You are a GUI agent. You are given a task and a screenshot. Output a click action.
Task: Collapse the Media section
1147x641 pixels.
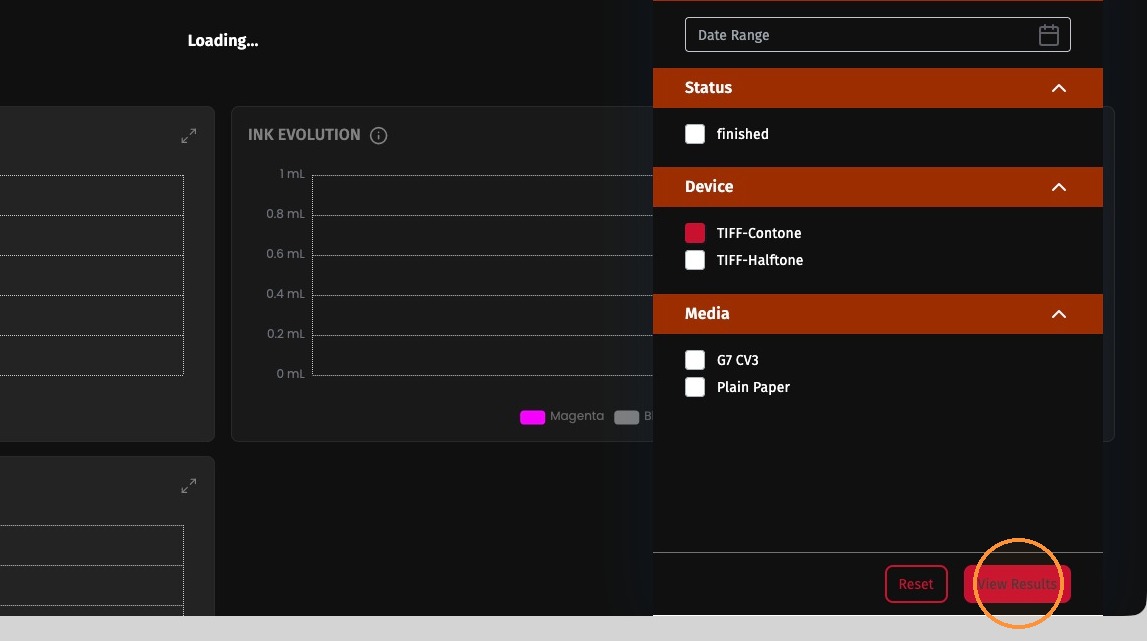pos(1058,314)
